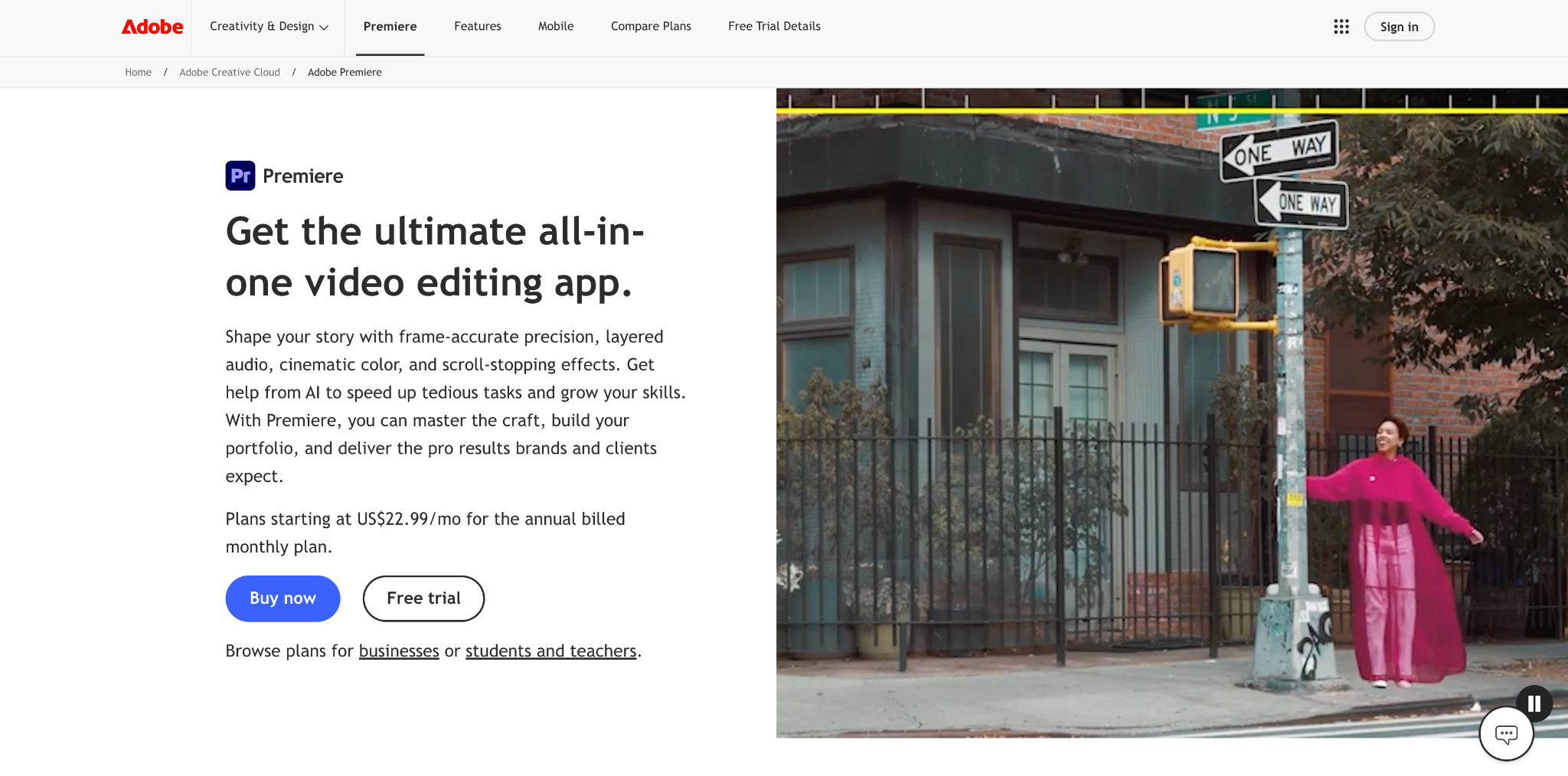Start the Free trial
The height and width of the screenshot is (776, 1568).
(x=423, y=598)
